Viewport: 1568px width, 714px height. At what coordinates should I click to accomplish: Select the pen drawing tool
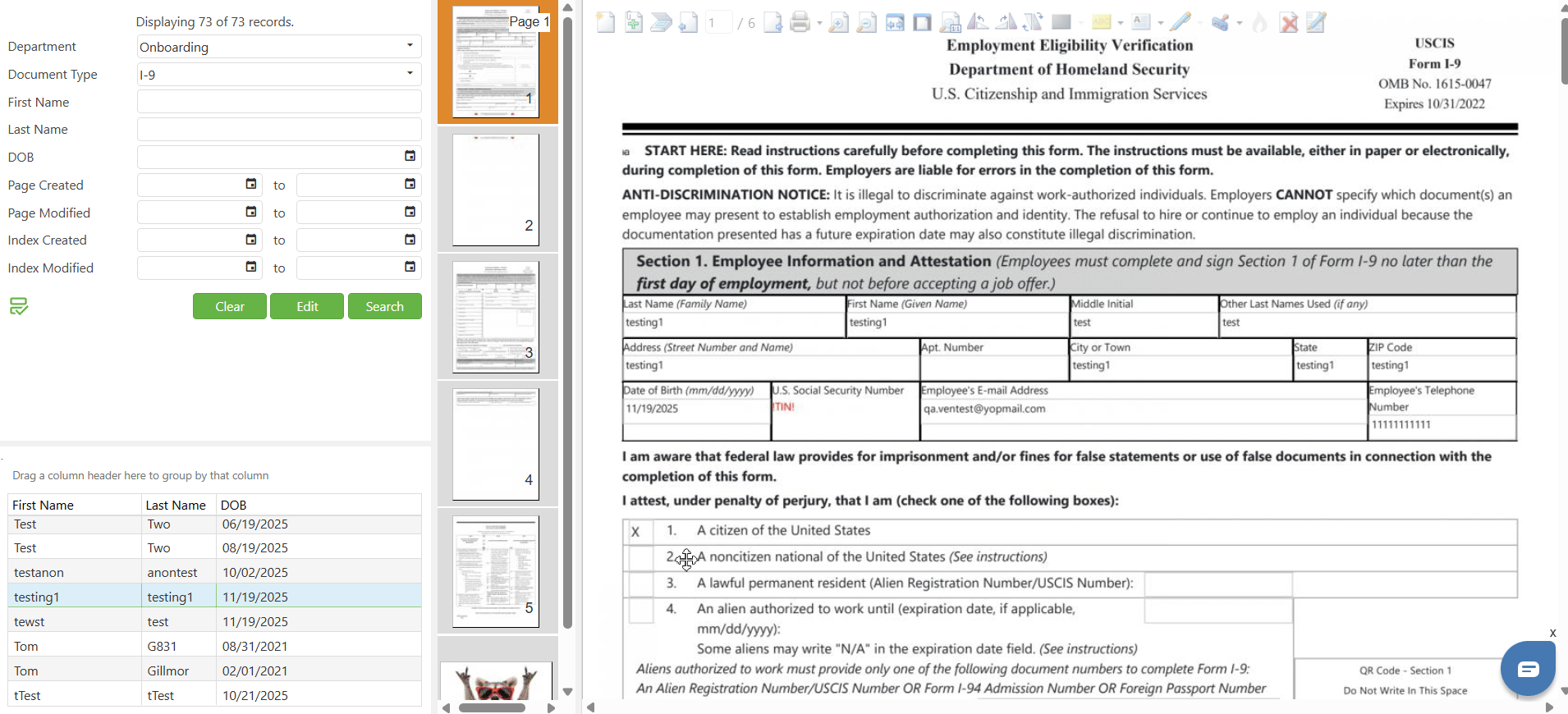[x=1181, y=22]
